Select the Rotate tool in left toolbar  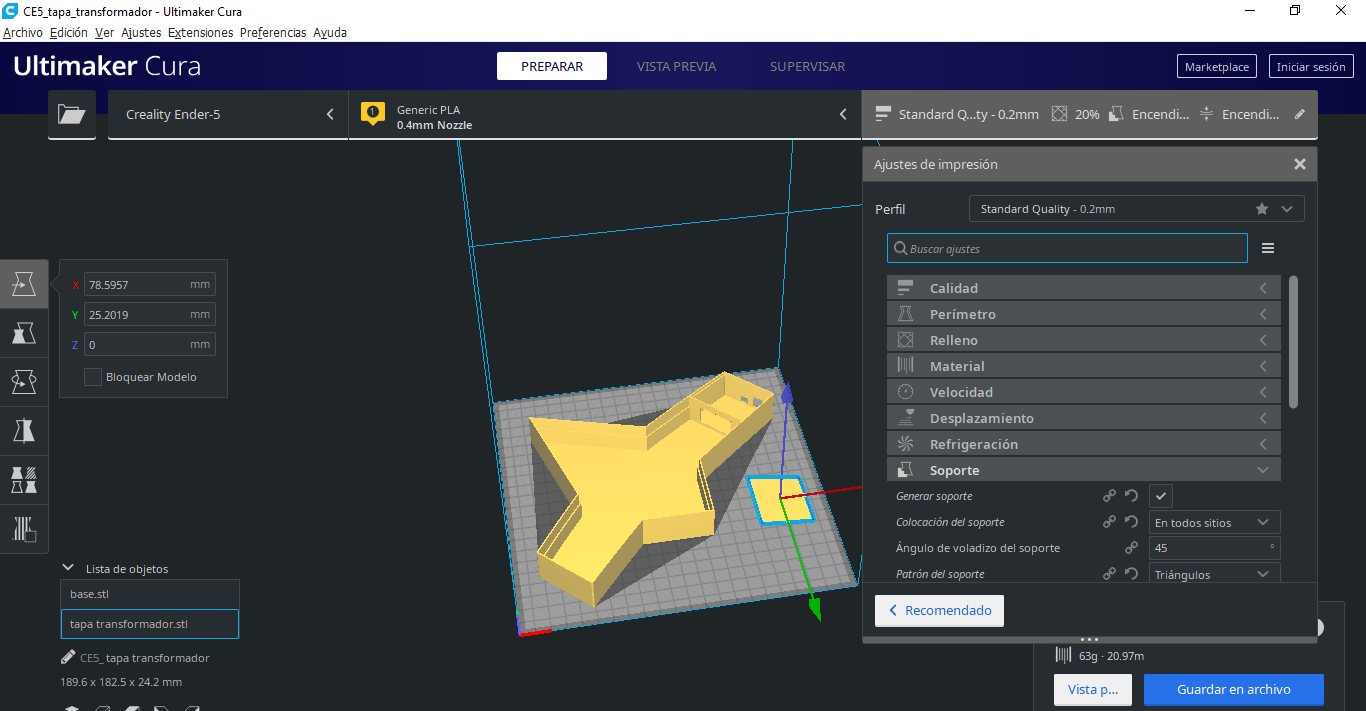coord(24,381)
